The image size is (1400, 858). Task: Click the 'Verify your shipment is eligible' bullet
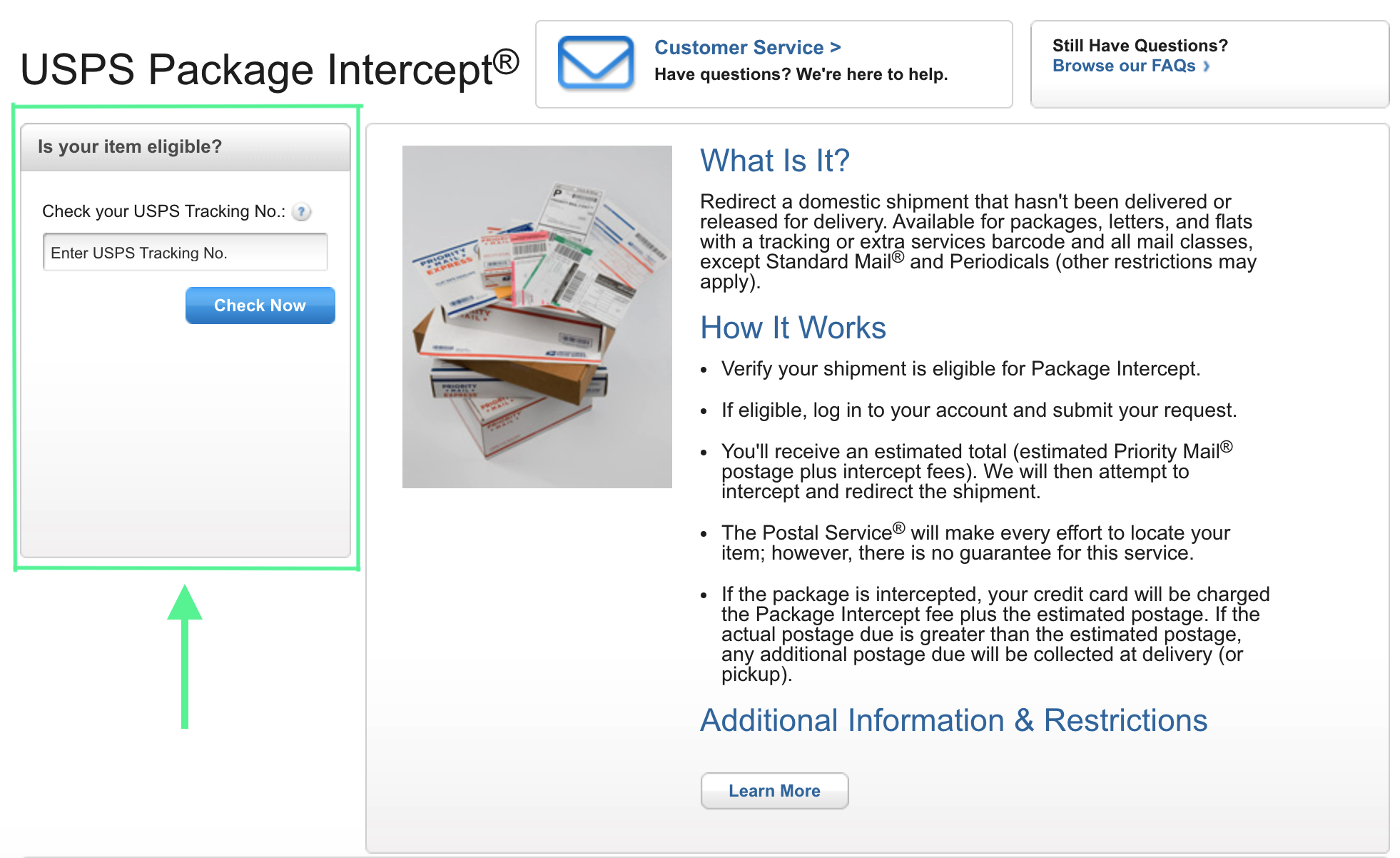960,369
